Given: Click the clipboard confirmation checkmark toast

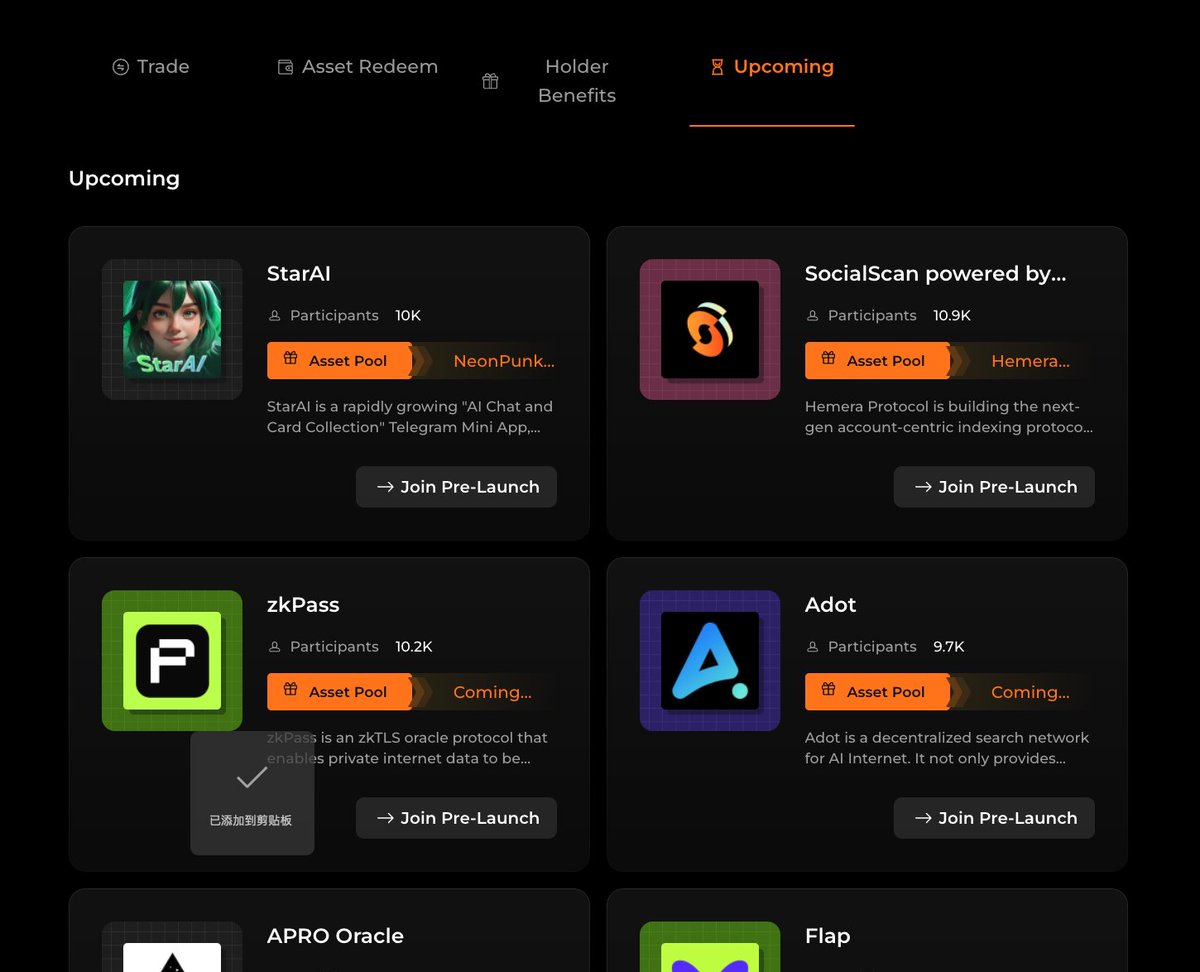Looking at the screenshot, I should click(252, 793).
